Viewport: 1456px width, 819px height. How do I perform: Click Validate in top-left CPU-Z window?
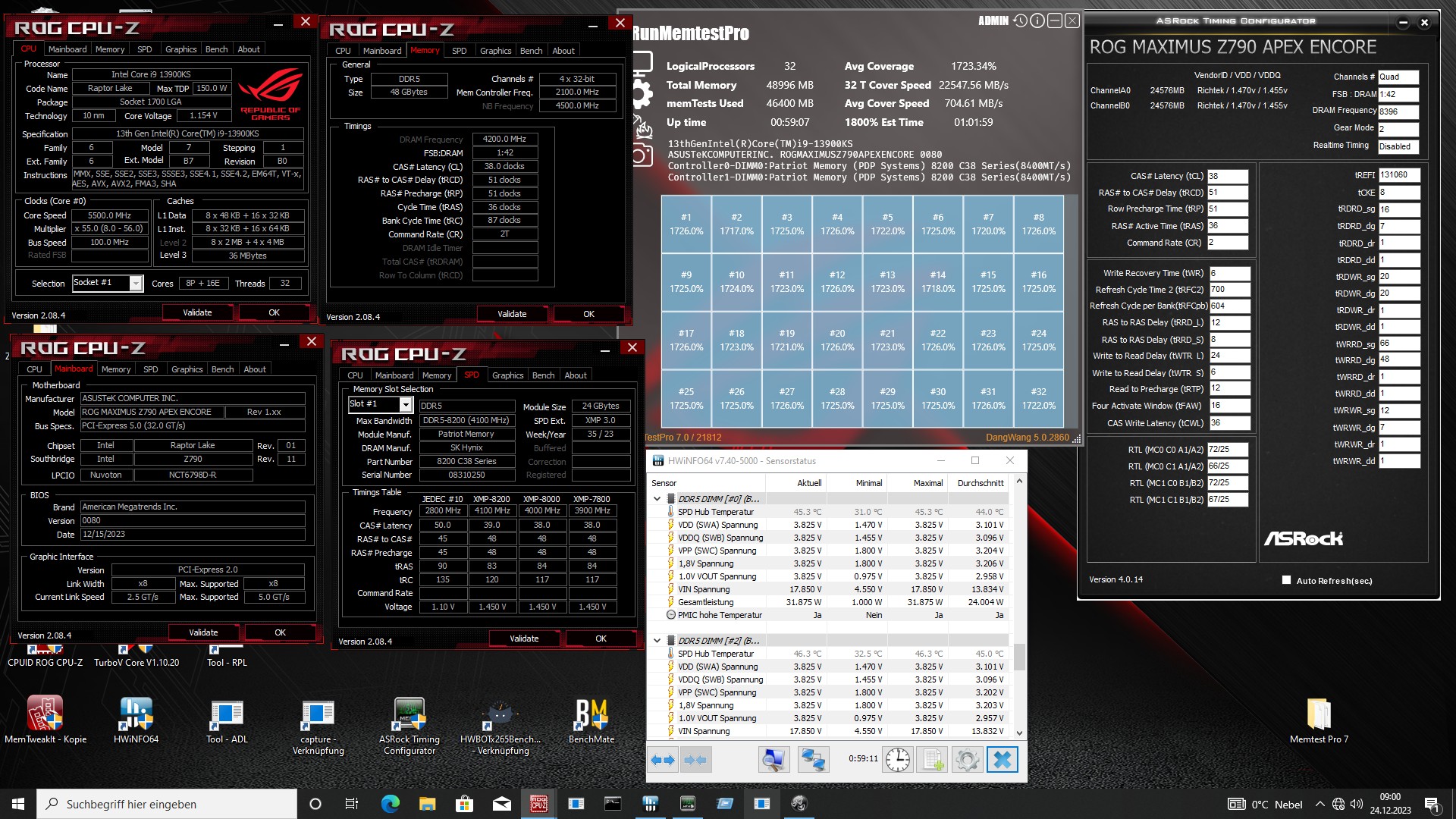tap(197, 312)
